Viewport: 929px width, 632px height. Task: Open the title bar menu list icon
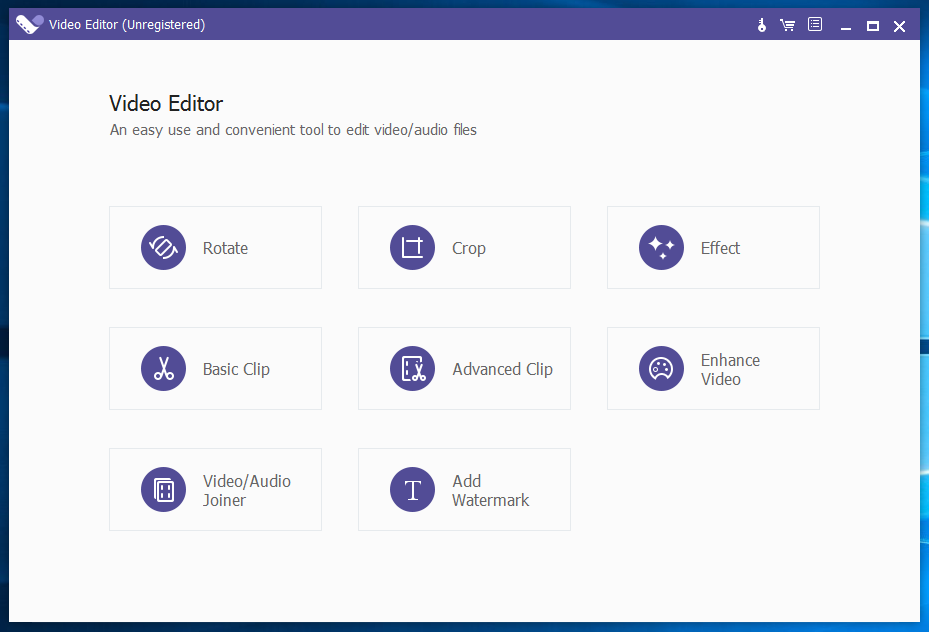click(814, 24)
